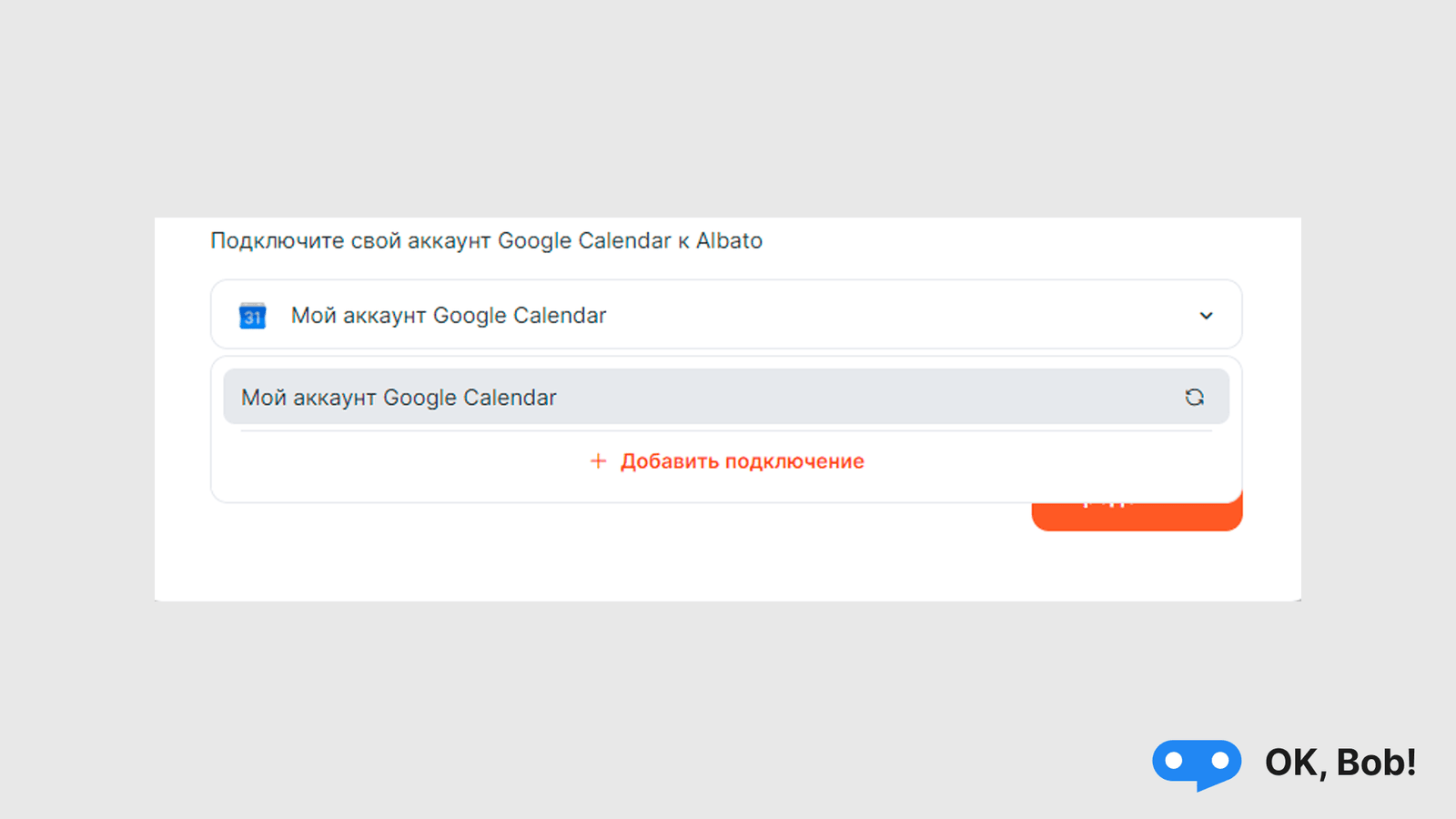Add a new connection via the plus sign
This screenshot has height=819, width=1456.
coord(598,461)
